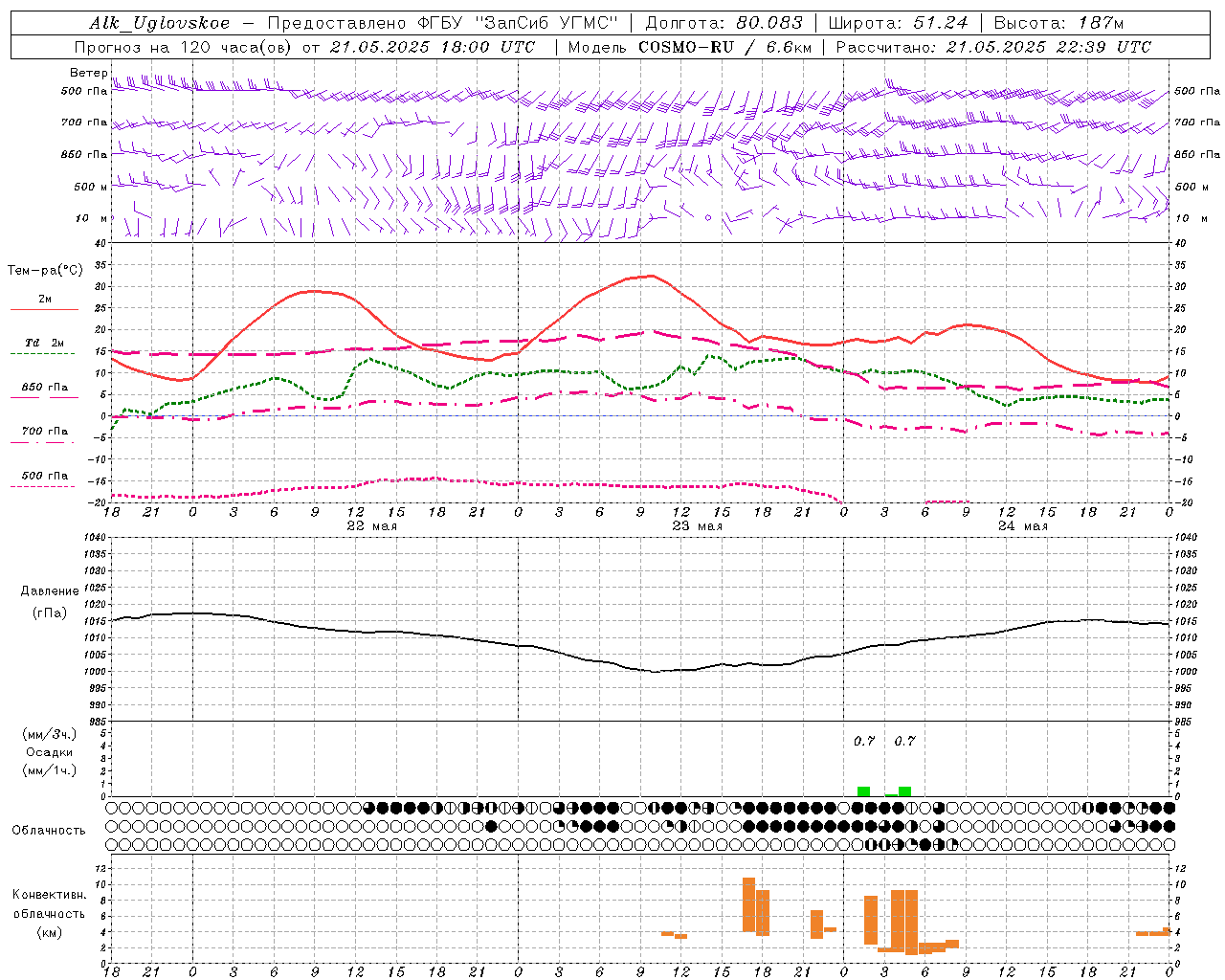Click the "2м" legend line sample
The image size is (1225, 980).
pos(44,309)
